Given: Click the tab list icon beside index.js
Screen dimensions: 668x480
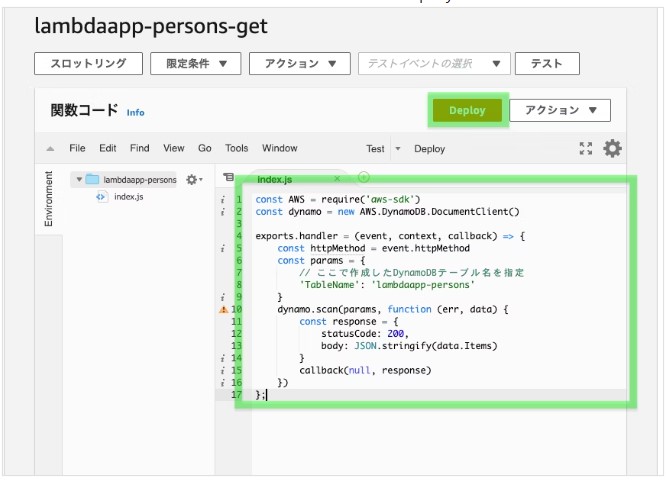Looking at the screenshot, I should click(x=229, y=178).
